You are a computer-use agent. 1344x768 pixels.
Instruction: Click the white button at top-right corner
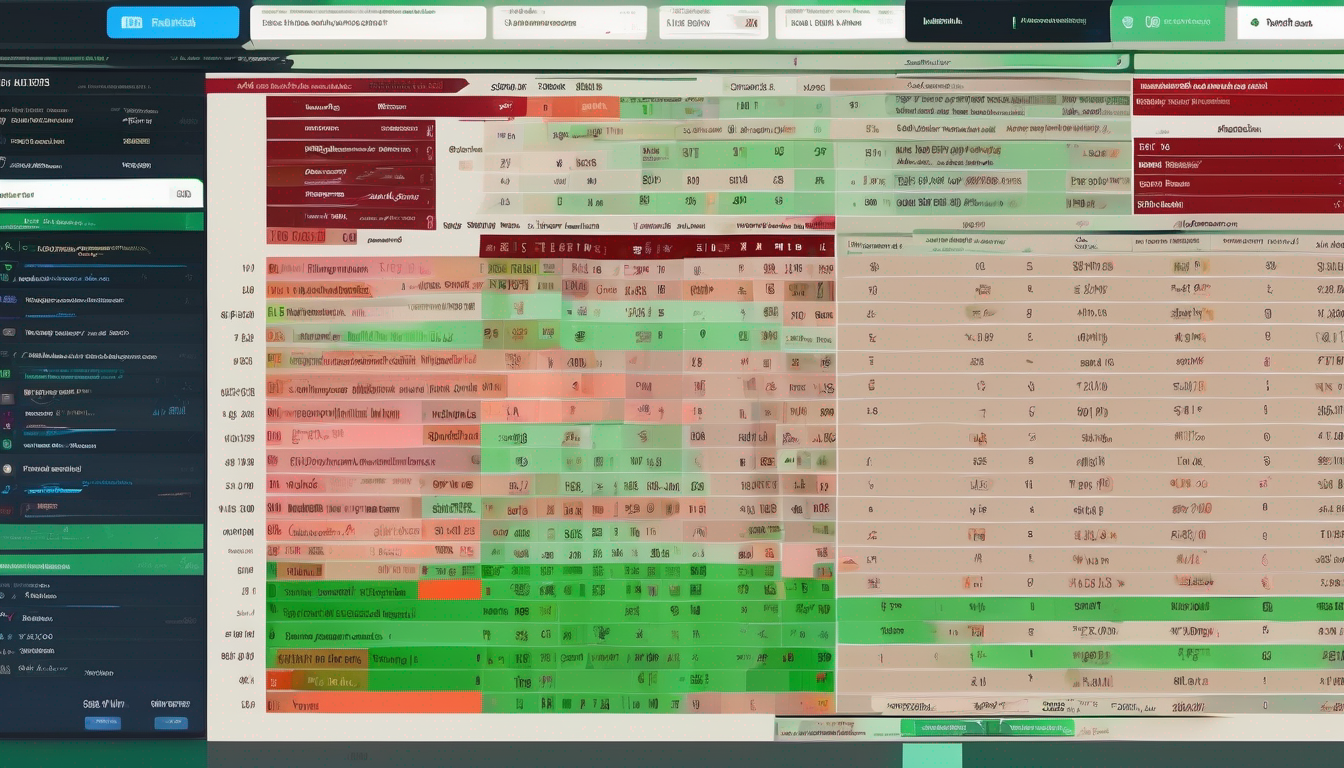pyautogui.click(x=1291, y=22)
